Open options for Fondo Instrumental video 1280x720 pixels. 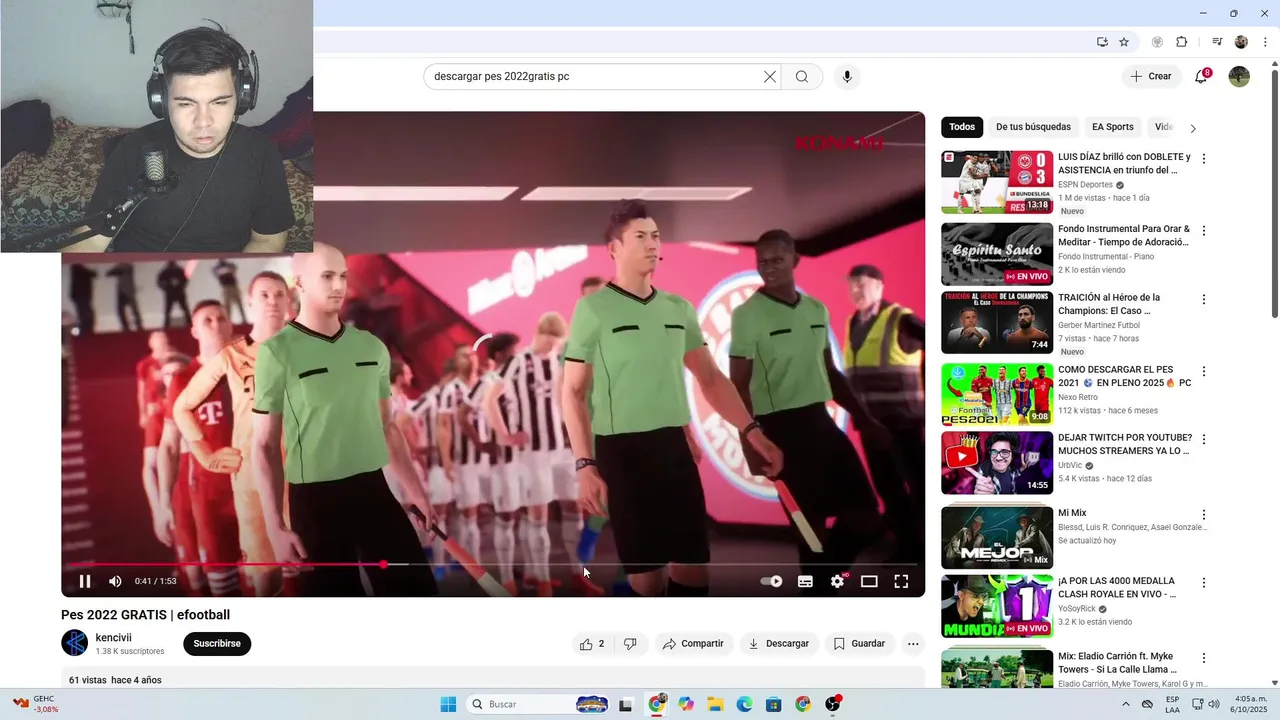click(x=1204, y=231)
